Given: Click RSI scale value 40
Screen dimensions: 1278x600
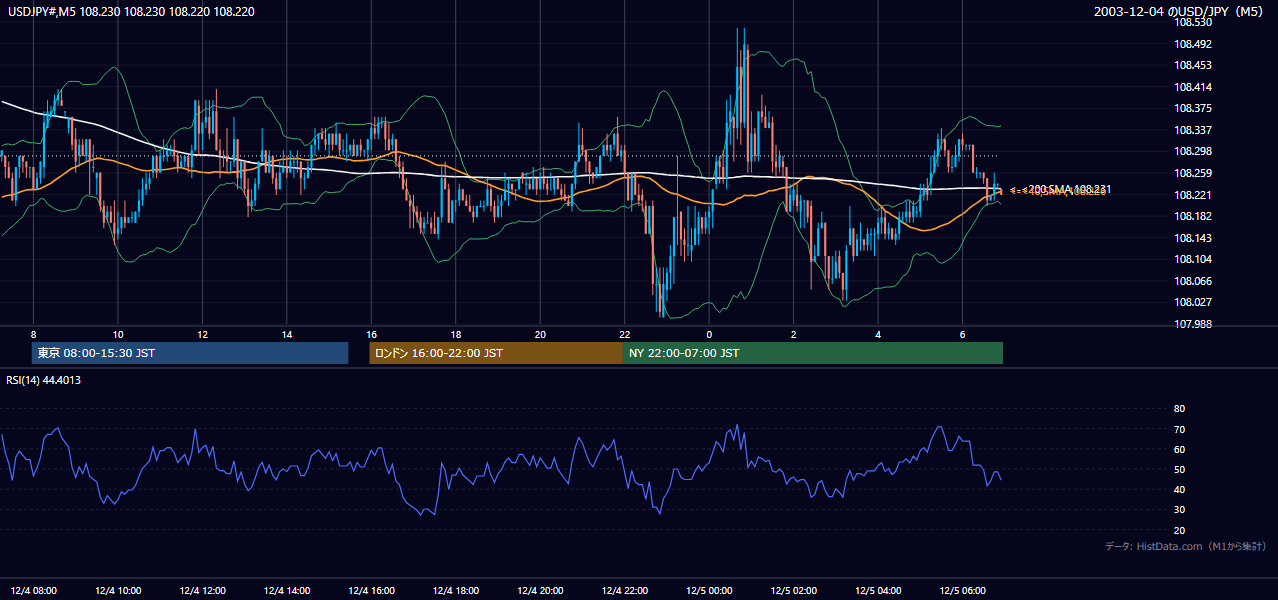Looking at the screenshot, I should [x=1179, y=489].
